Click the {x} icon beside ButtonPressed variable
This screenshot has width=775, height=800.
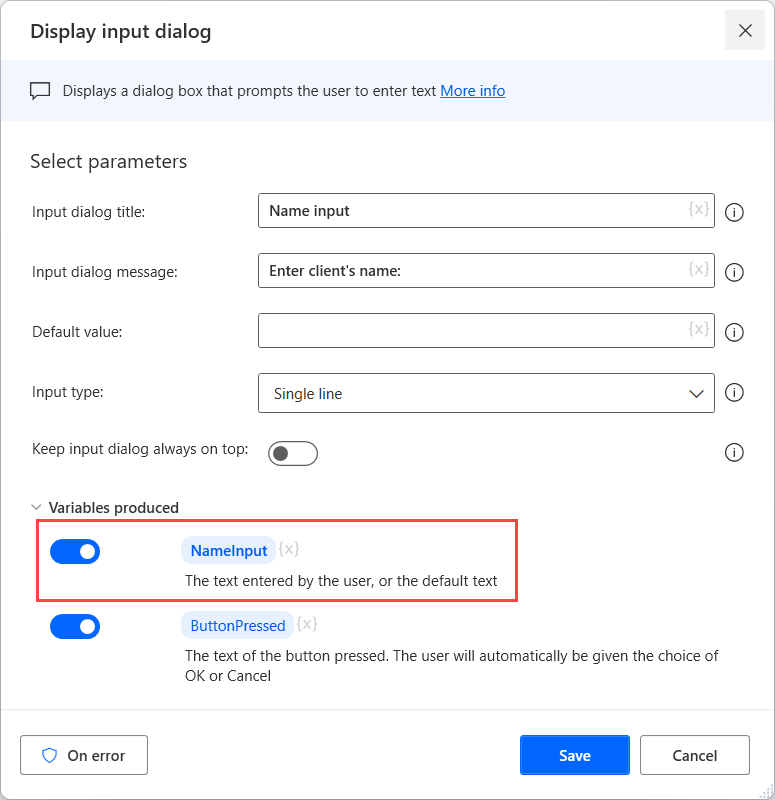point(307,624)
